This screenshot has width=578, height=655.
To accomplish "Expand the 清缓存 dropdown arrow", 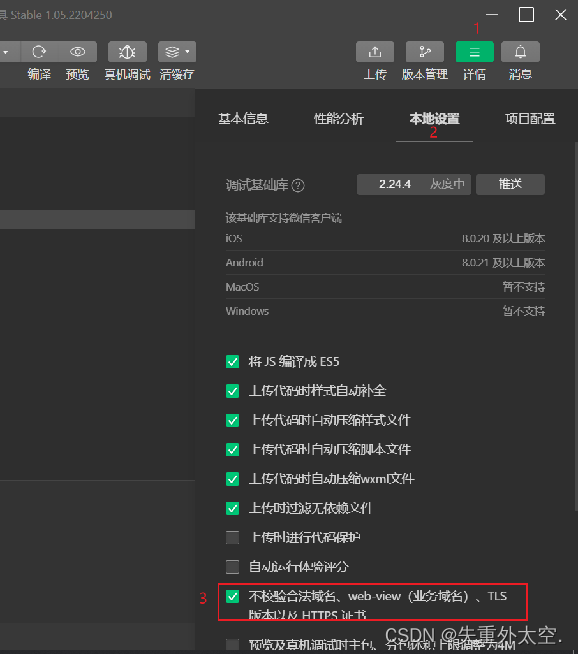I will (188, 51).
